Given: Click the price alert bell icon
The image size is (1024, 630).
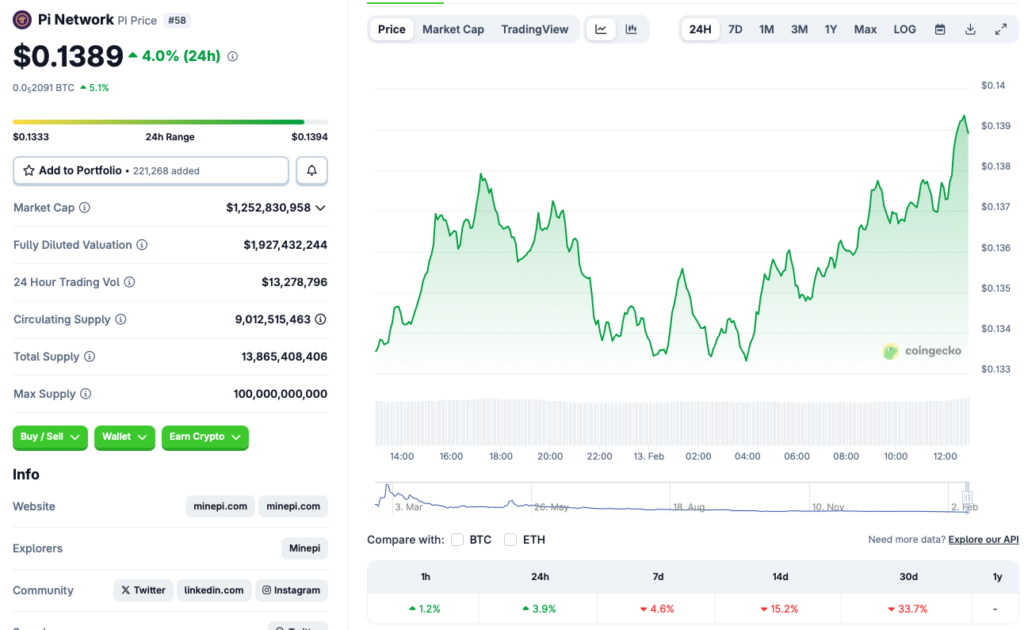Looking at the screenshot, I should coord(311,171).
